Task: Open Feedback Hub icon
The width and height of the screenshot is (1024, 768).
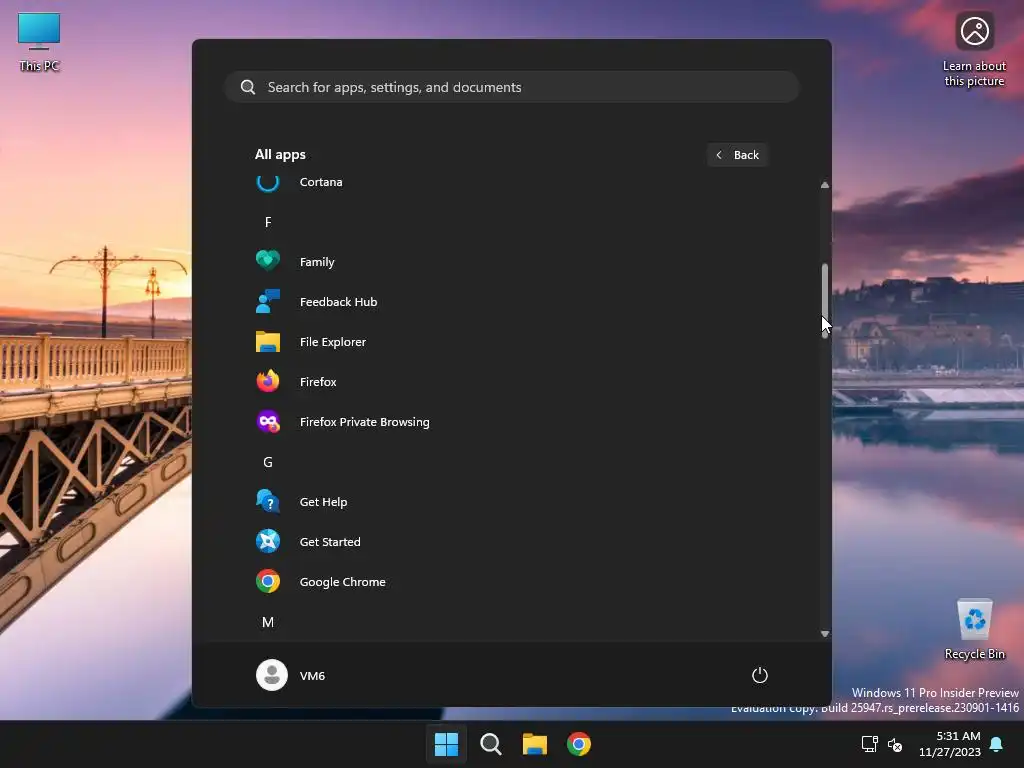Action: pyautogui.click(x=268, y=302)
